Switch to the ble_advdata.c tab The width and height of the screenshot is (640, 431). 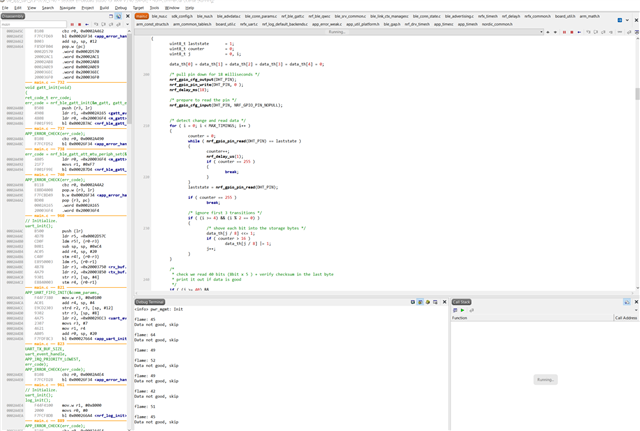click(229, 16)
